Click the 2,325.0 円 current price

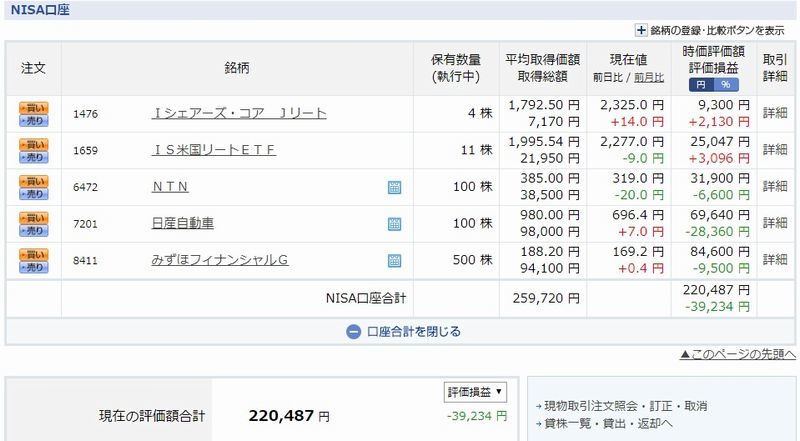pyautogui.click(x=632, y=105)
